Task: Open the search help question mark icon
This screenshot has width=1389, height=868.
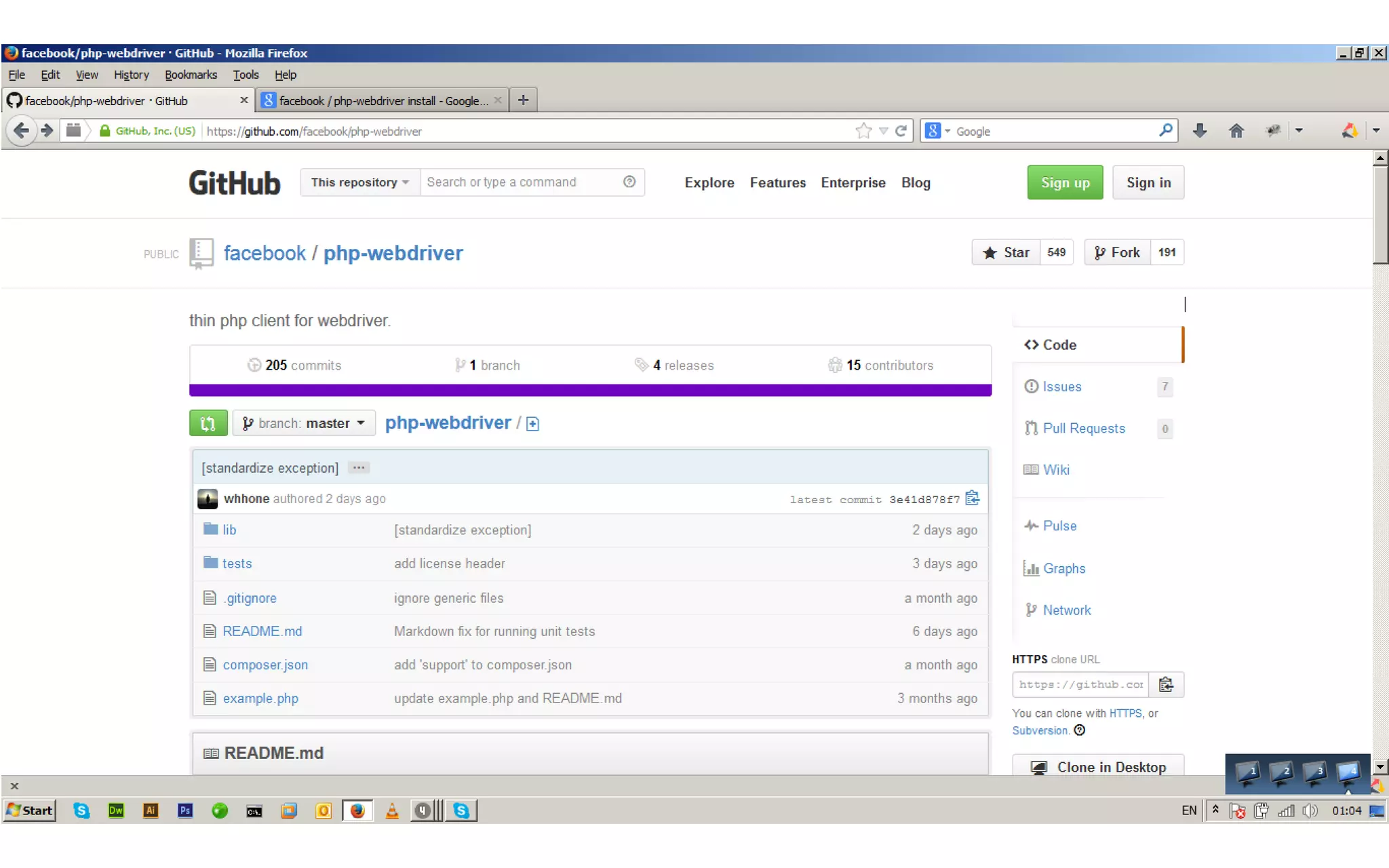Action: (x=629, y=182)
